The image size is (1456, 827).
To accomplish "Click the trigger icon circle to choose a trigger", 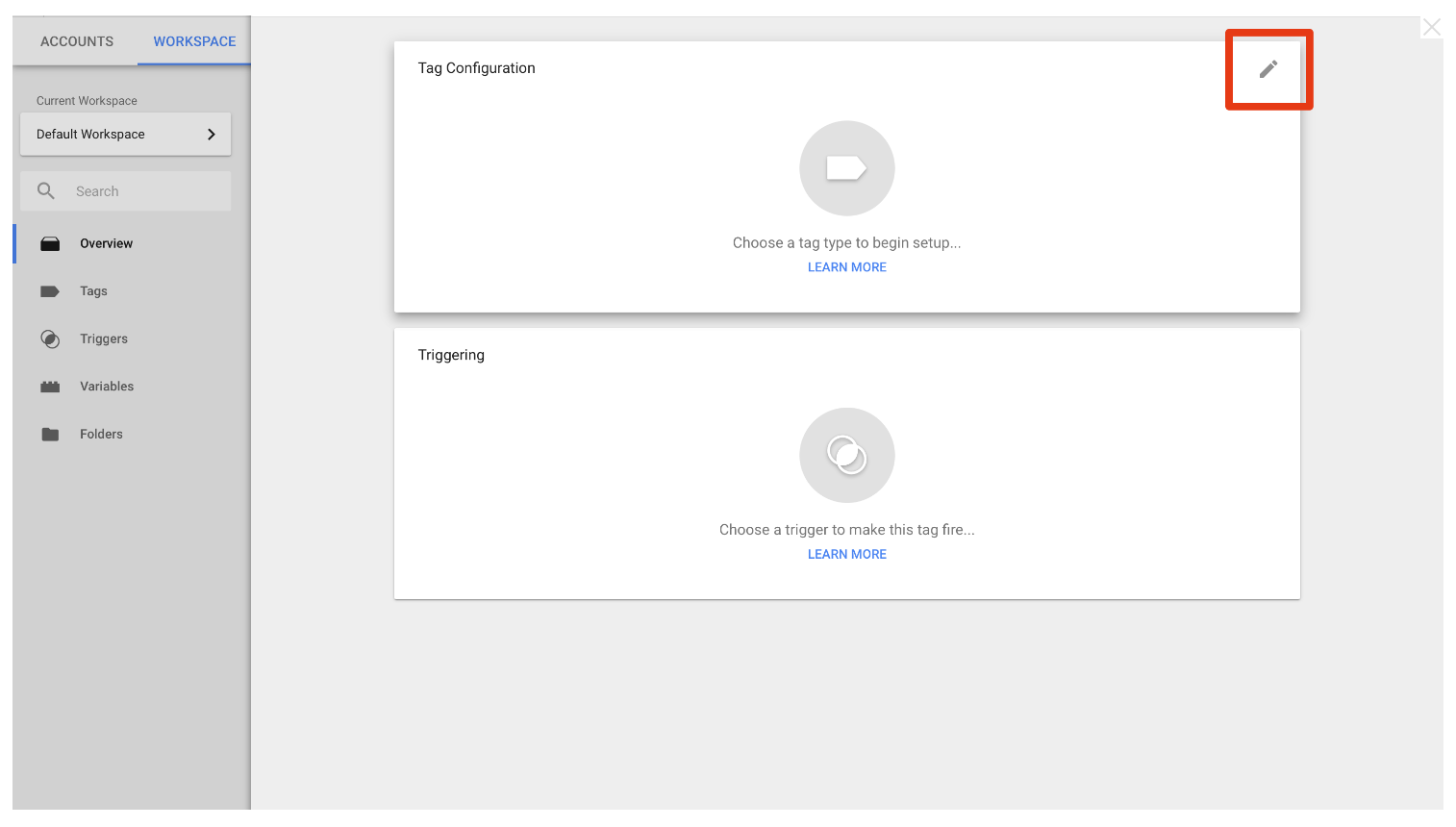I will pyautogui.click(x=846, y=455).
